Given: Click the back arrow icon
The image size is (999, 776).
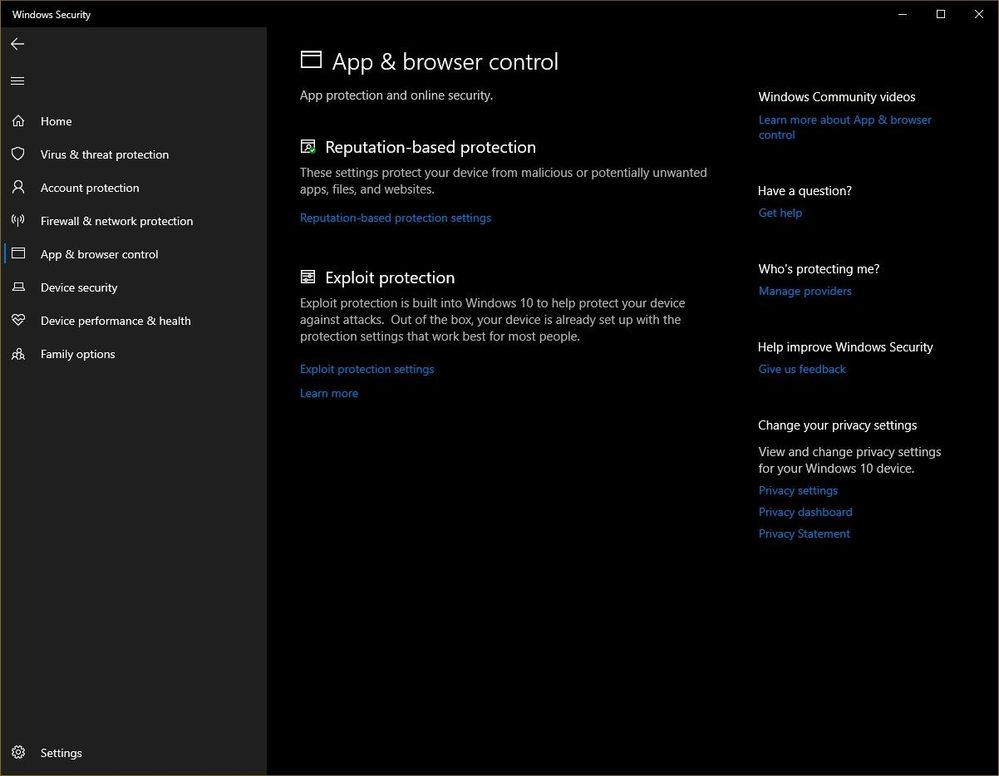Looking at the screenshot, I should click(x=17, y=44).
